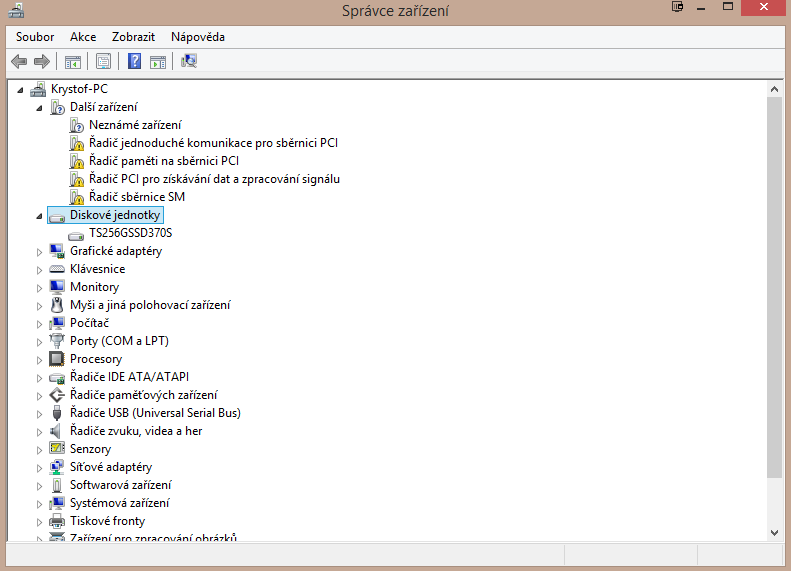Screen dimensions: 791x571
Task: Select the Krystof-PC root node
Action: coord(79,89)
